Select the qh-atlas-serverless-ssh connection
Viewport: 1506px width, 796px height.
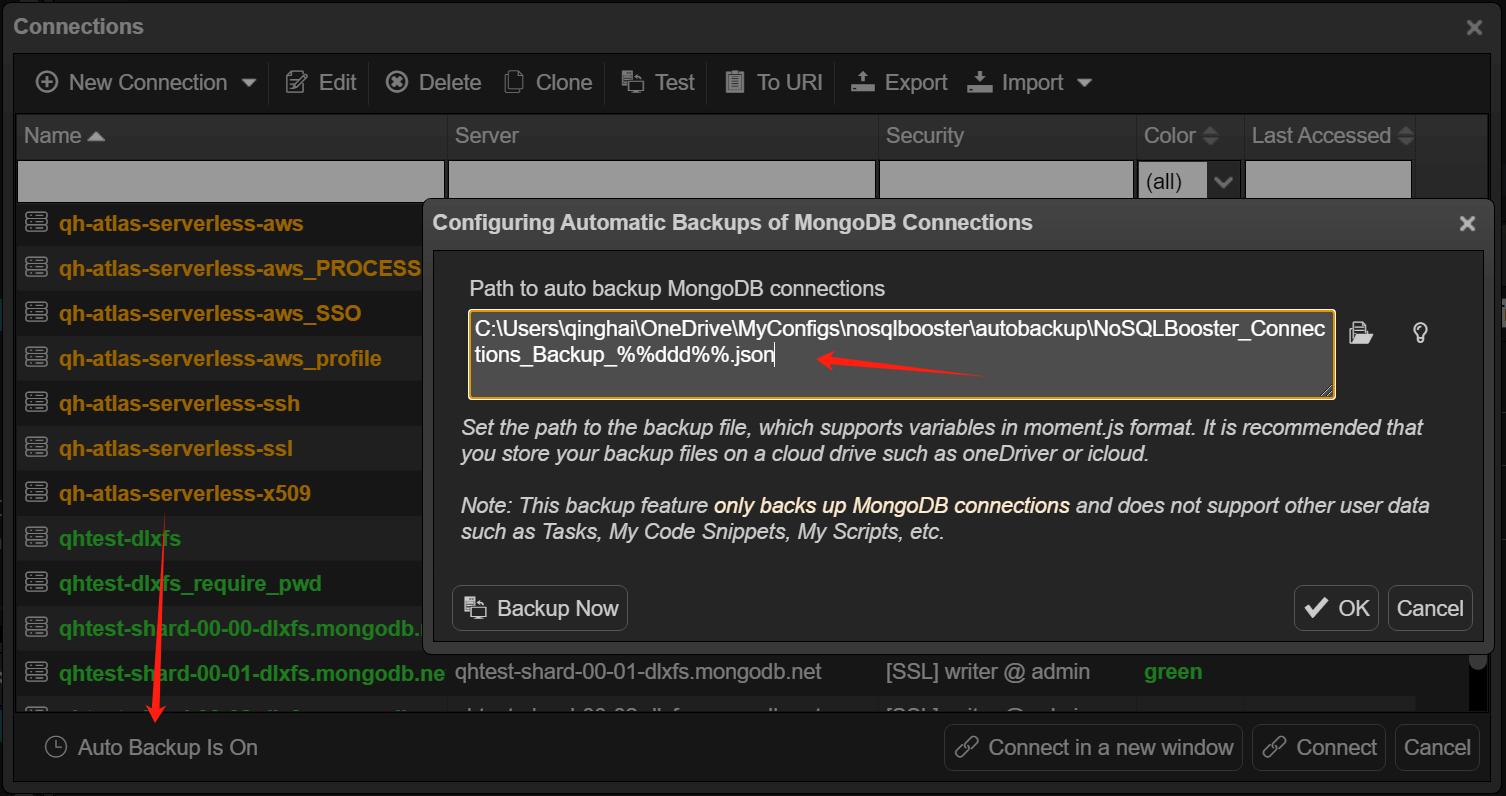click(x=179, y=403)
